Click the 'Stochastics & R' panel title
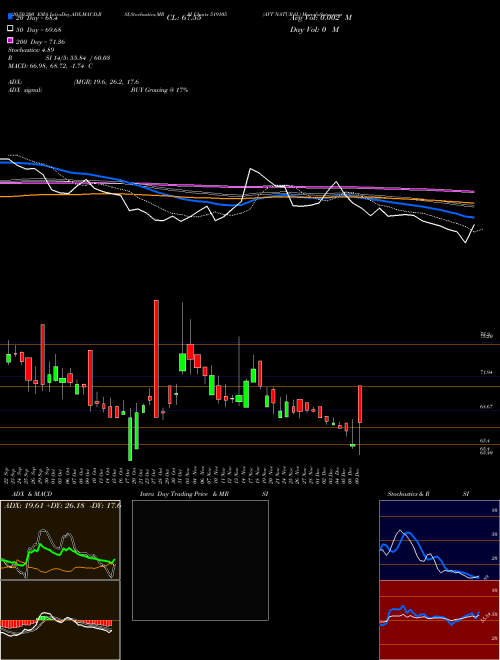 pyautogui.click(x=409, y=494)
